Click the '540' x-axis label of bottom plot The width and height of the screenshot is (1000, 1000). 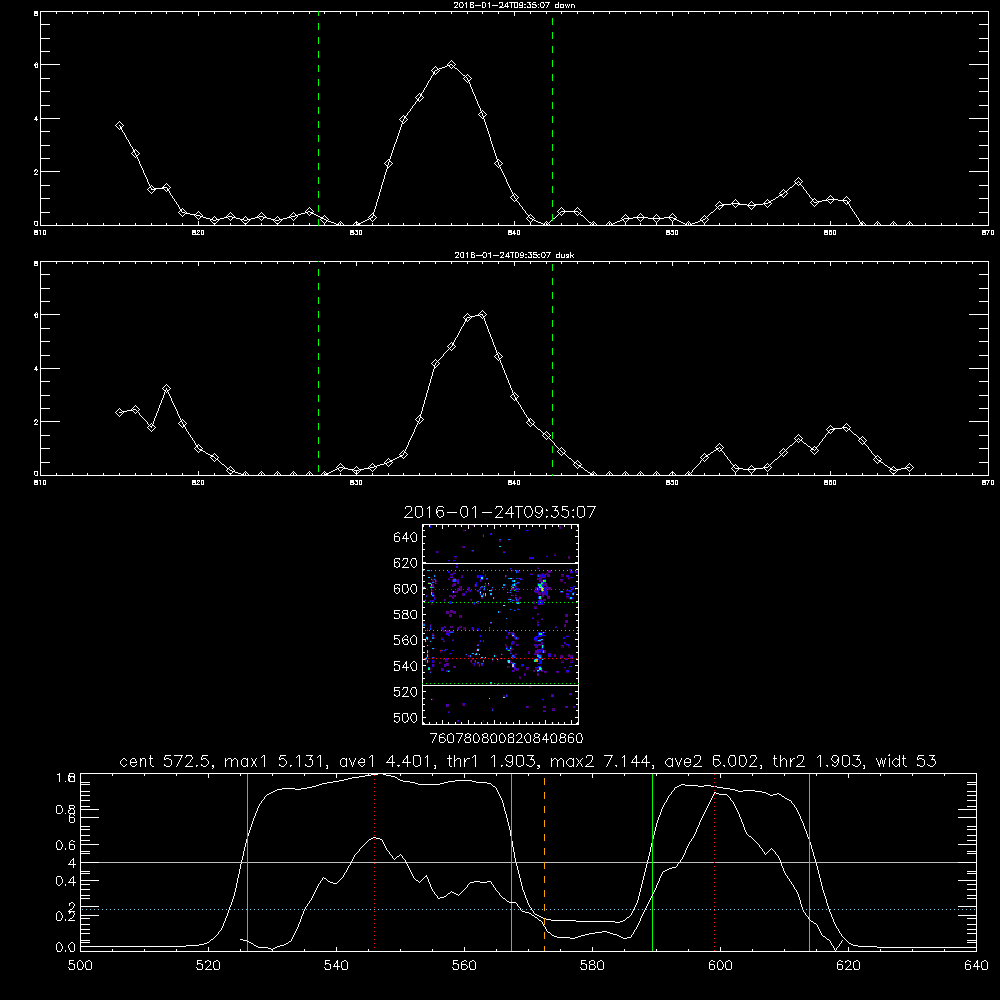(336, 966)
